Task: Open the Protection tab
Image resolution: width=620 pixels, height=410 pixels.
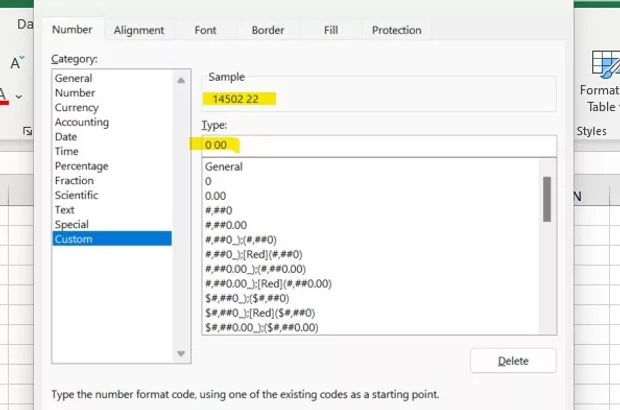Action: (396, 30)
